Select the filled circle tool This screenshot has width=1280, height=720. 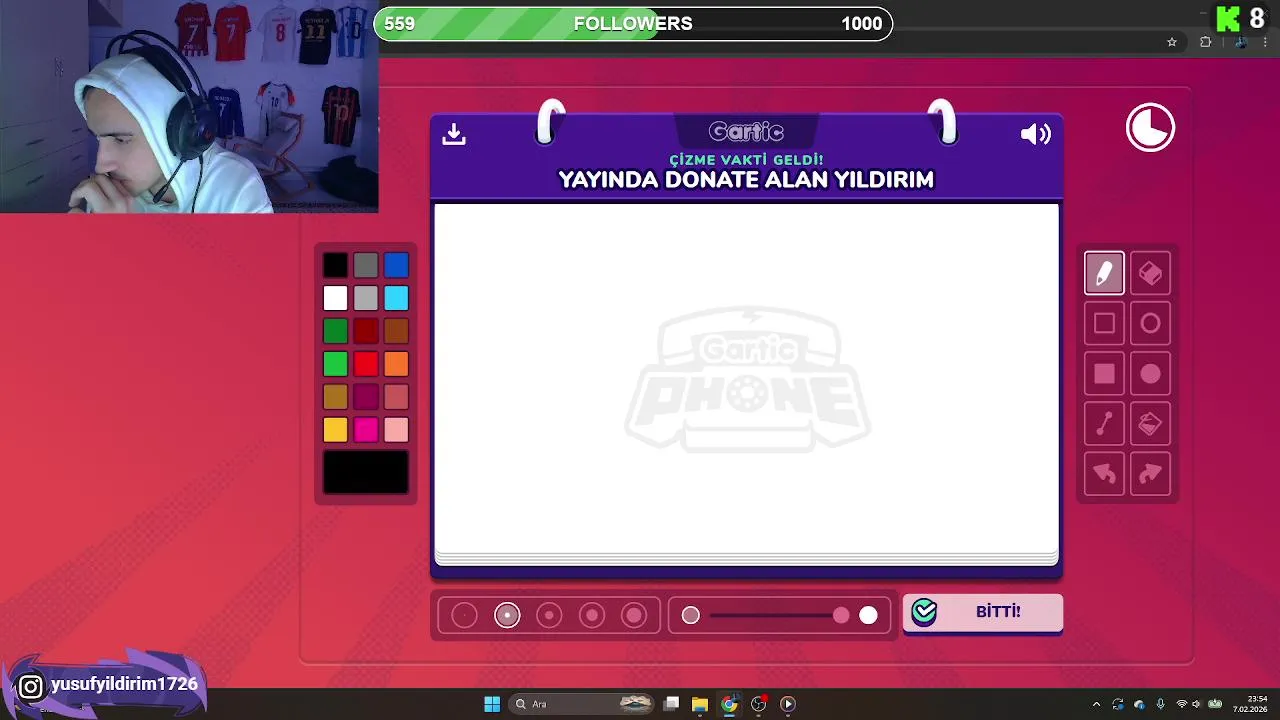point(1150,374)
